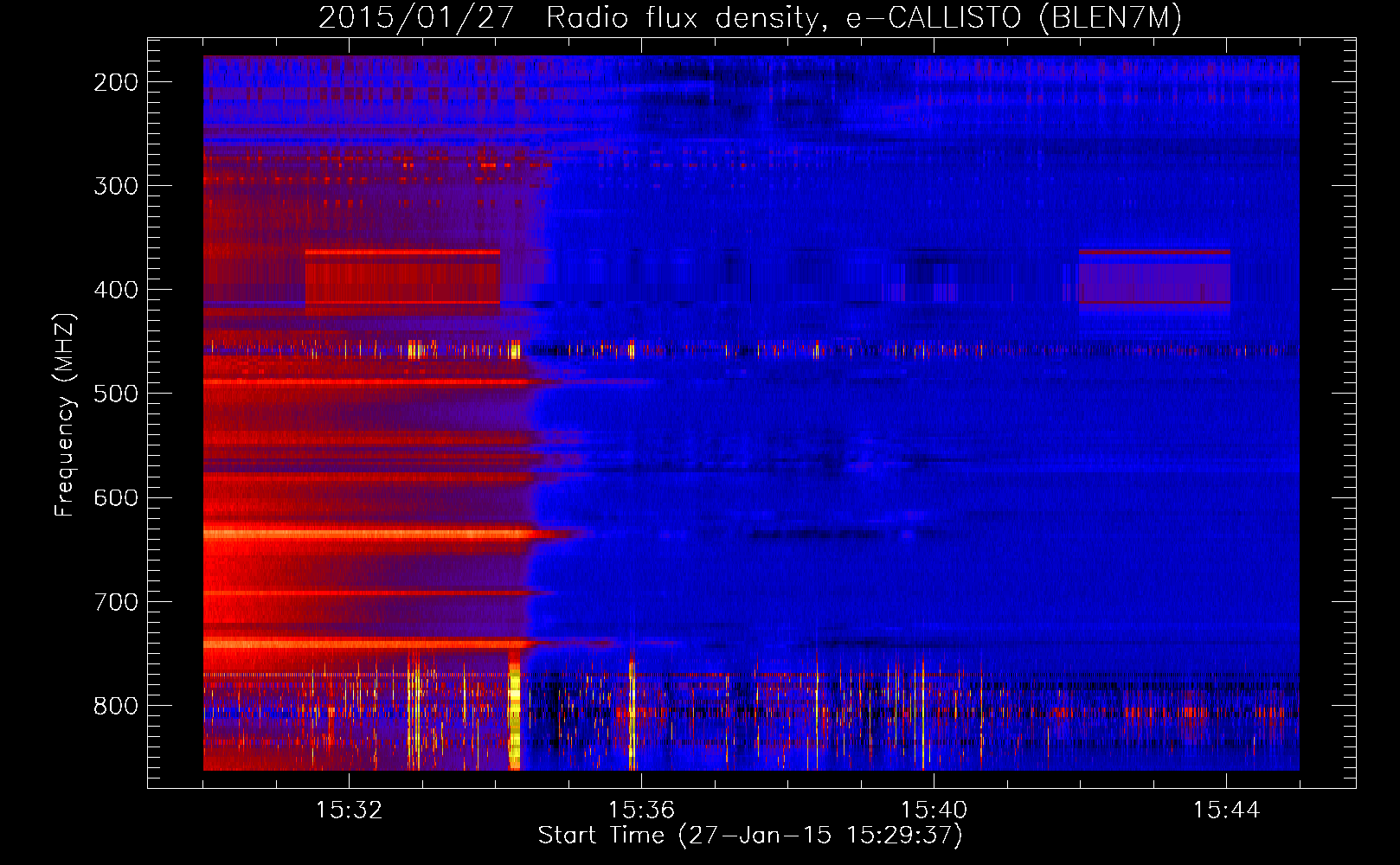Click the 15:40 time tick label
Image resolution: width=1400 pixels, height=865 pixels.
click(934, 811)
